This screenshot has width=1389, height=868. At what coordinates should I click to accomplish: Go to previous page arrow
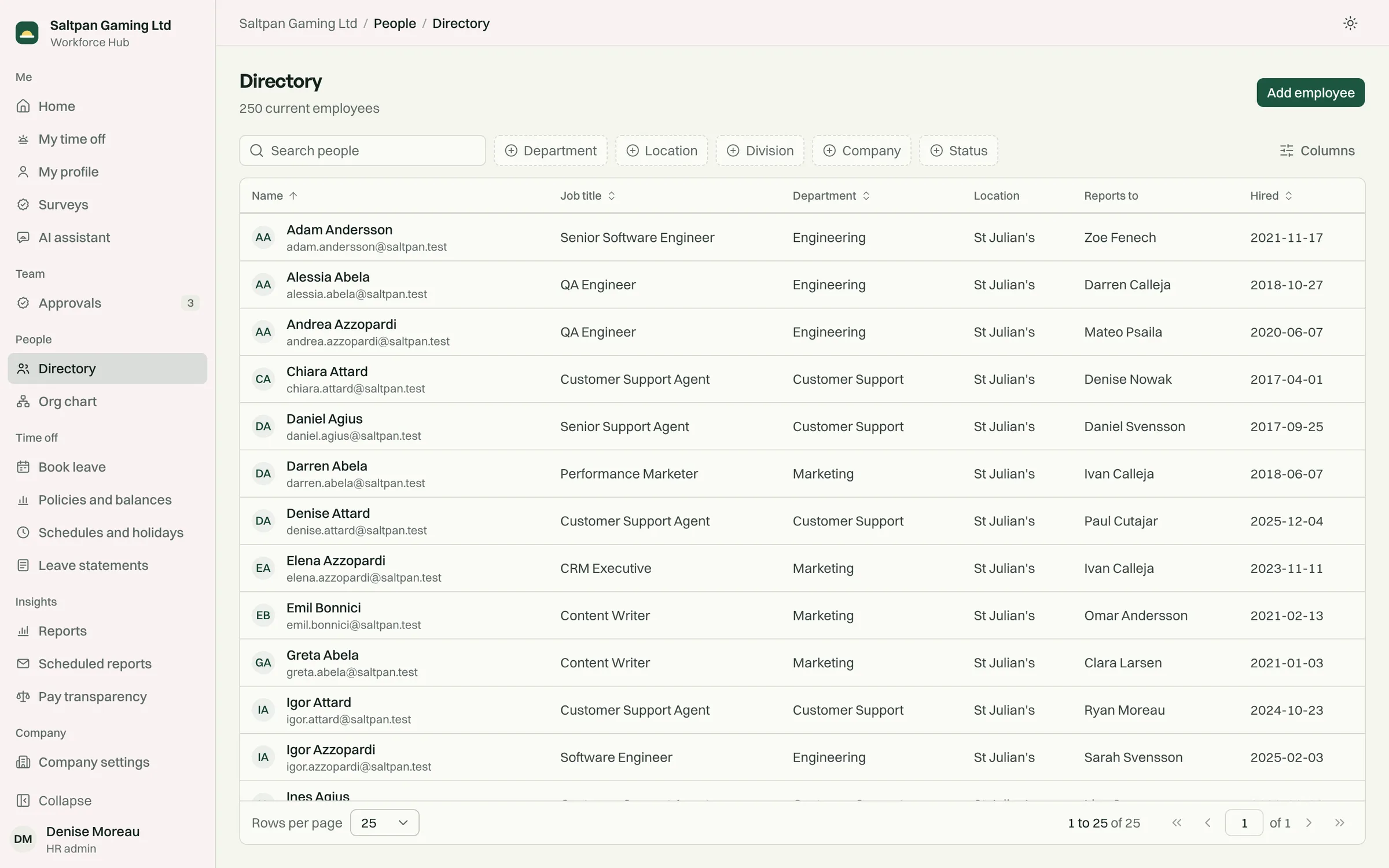(x=1207, y=823)
